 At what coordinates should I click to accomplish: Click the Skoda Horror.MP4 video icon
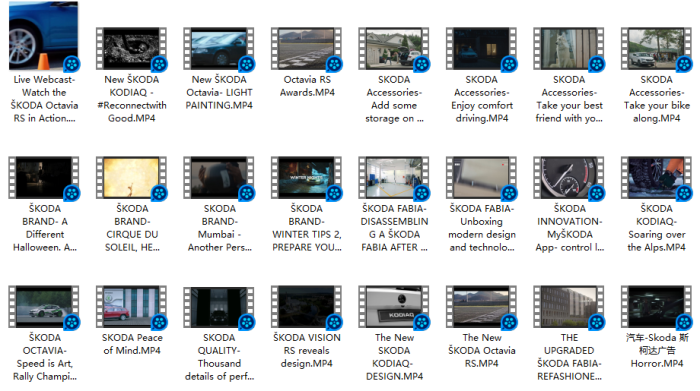pyautogui.click(x=656, y=307)
